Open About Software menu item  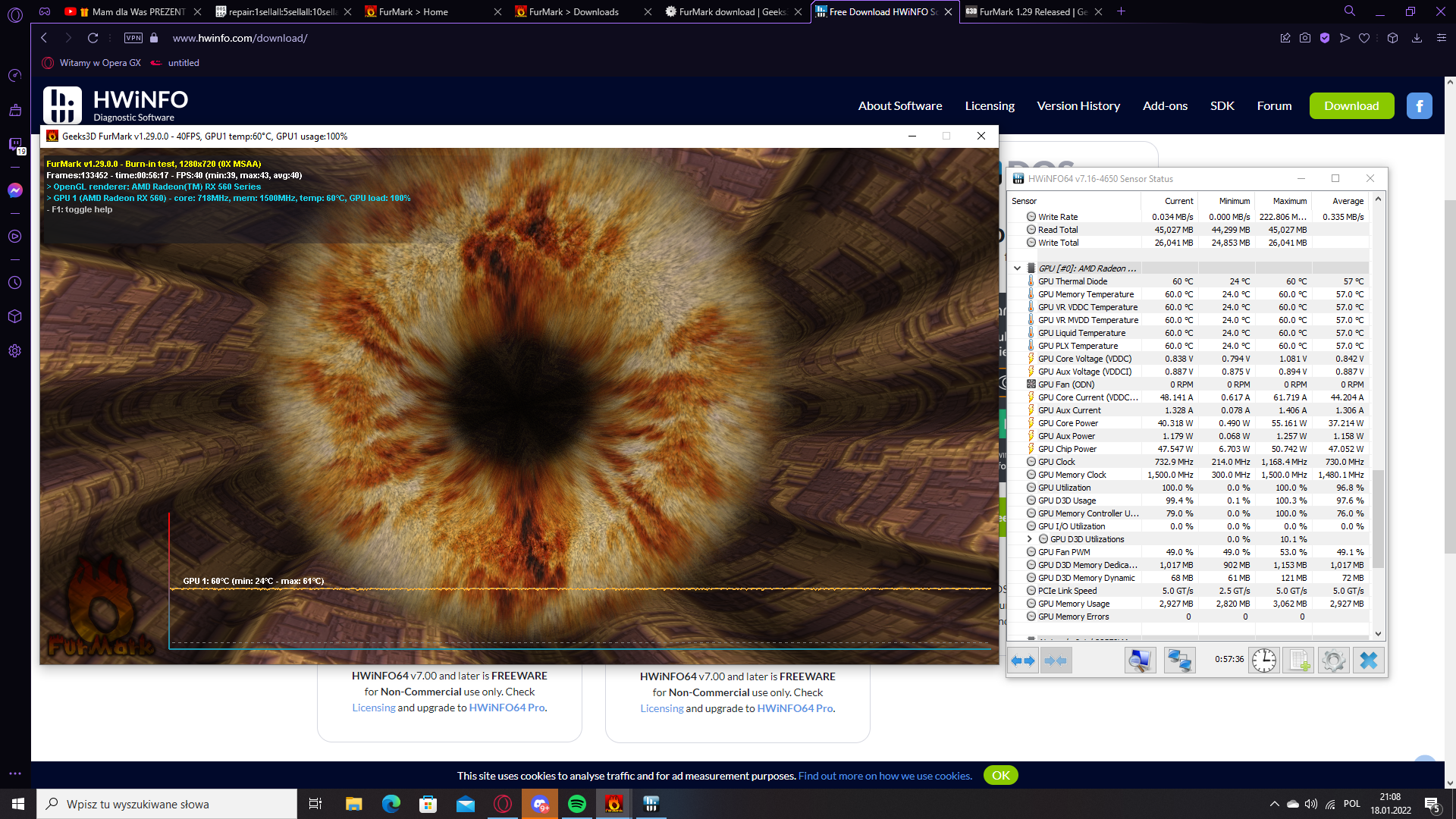900,106
